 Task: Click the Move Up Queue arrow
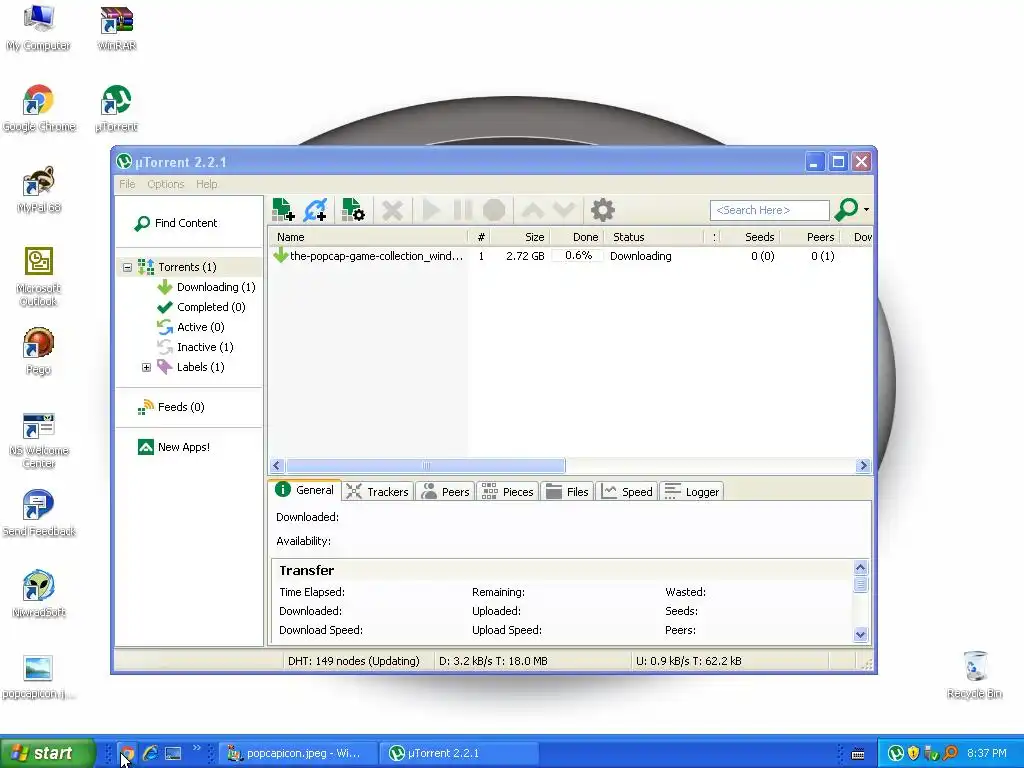[533, 210]
